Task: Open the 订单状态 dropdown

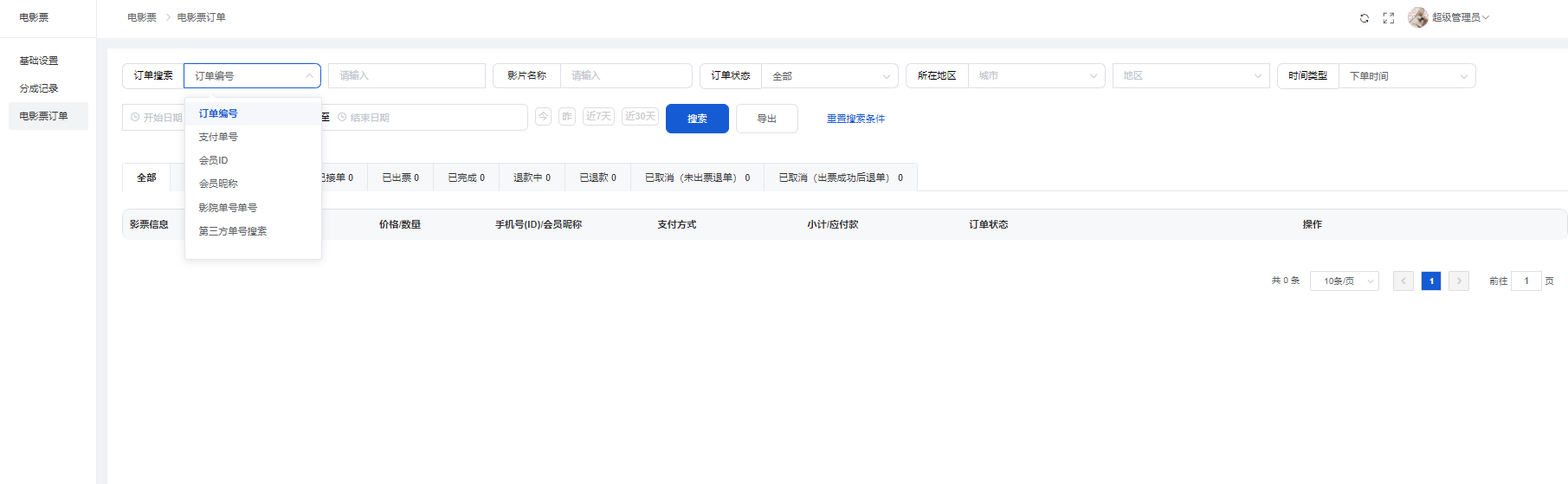Action: point(829,76)
